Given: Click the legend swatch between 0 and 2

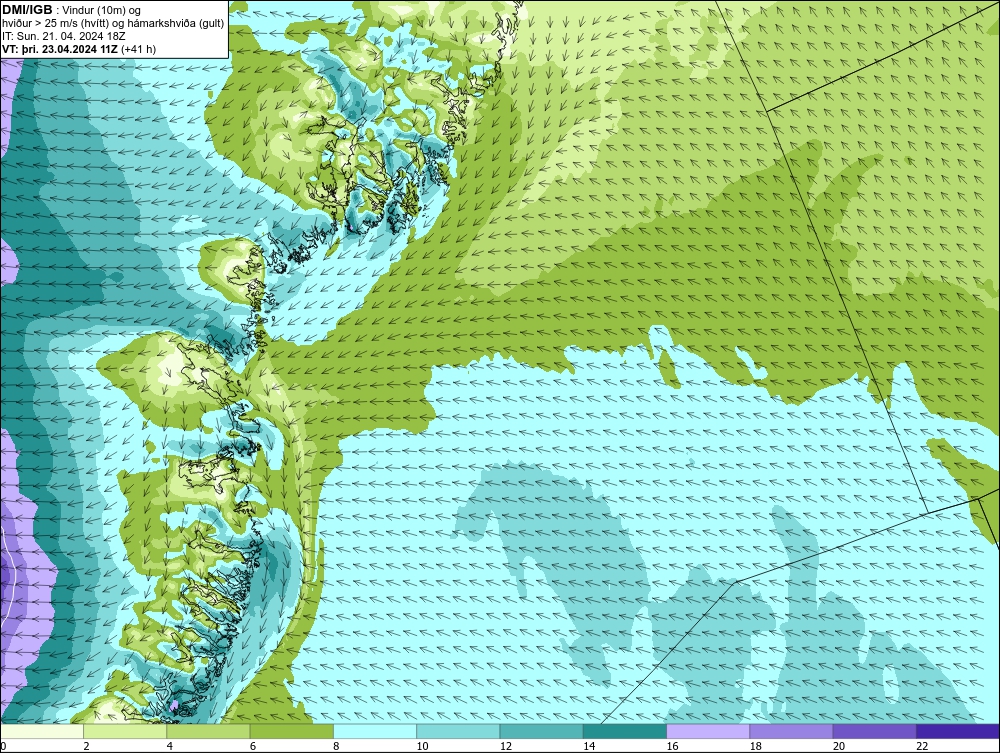Looking at the screenshot, I should point(42,731).
